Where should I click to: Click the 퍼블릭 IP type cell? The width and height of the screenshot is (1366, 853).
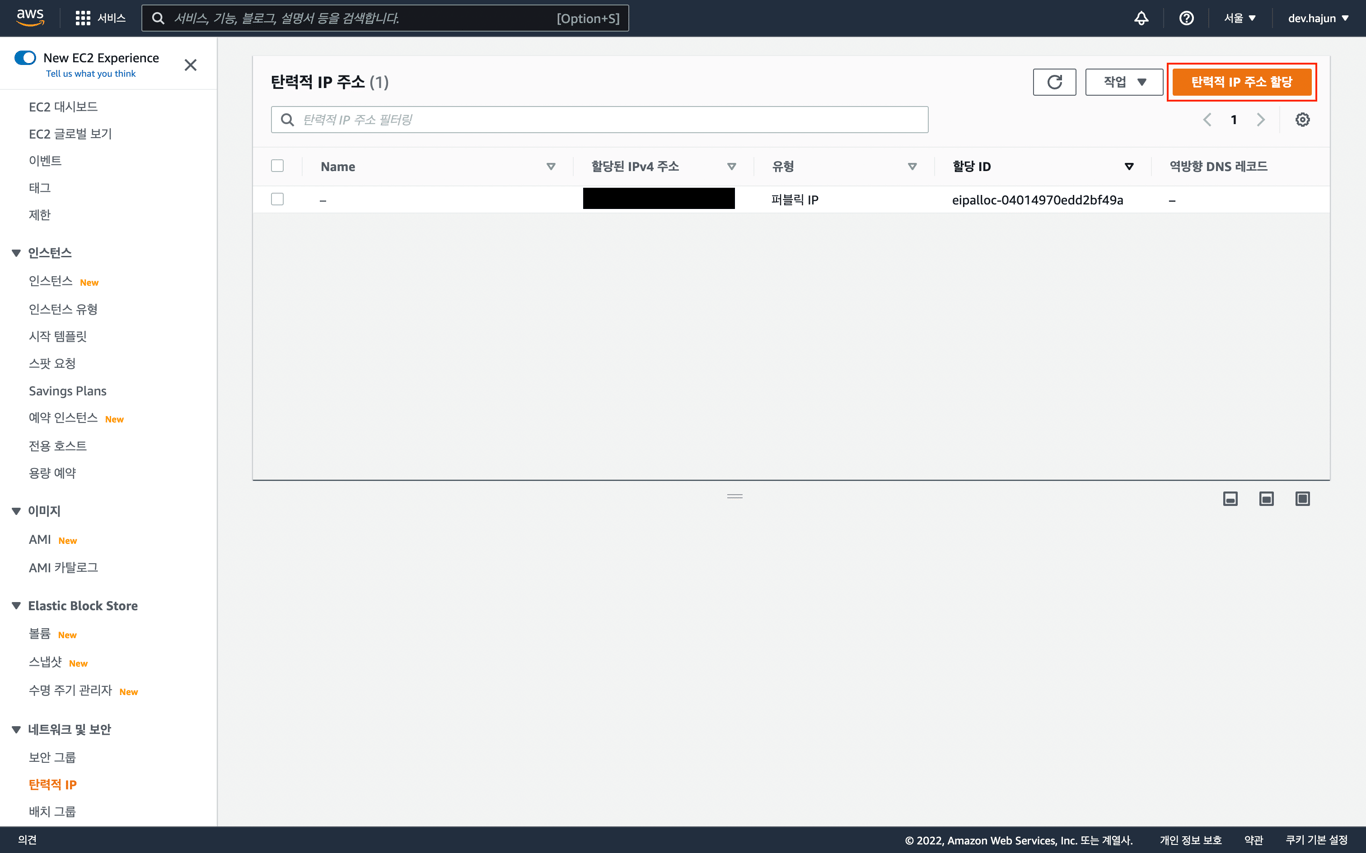tap(795, 200)
